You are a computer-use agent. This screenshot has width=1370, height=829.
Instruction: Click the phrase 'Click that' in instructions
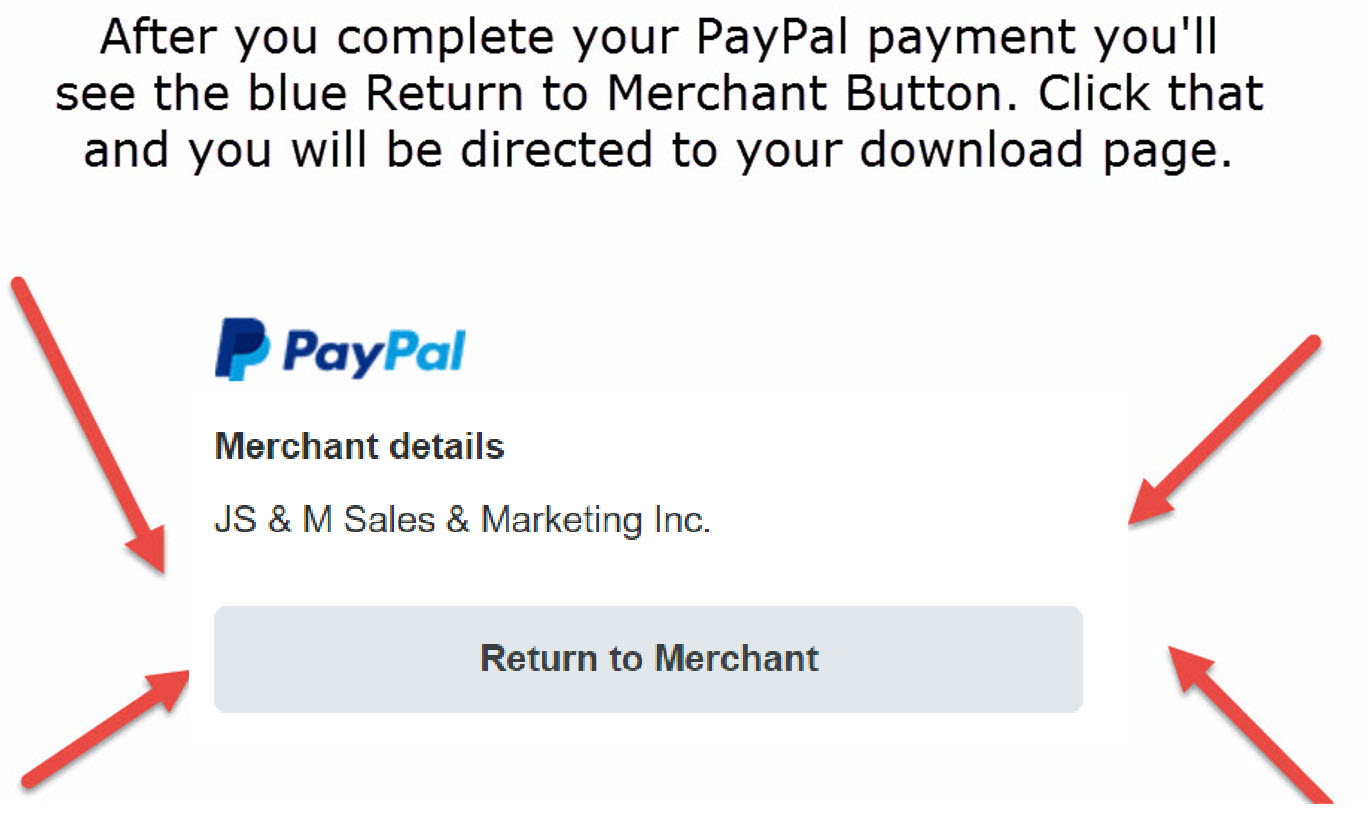1151,94
